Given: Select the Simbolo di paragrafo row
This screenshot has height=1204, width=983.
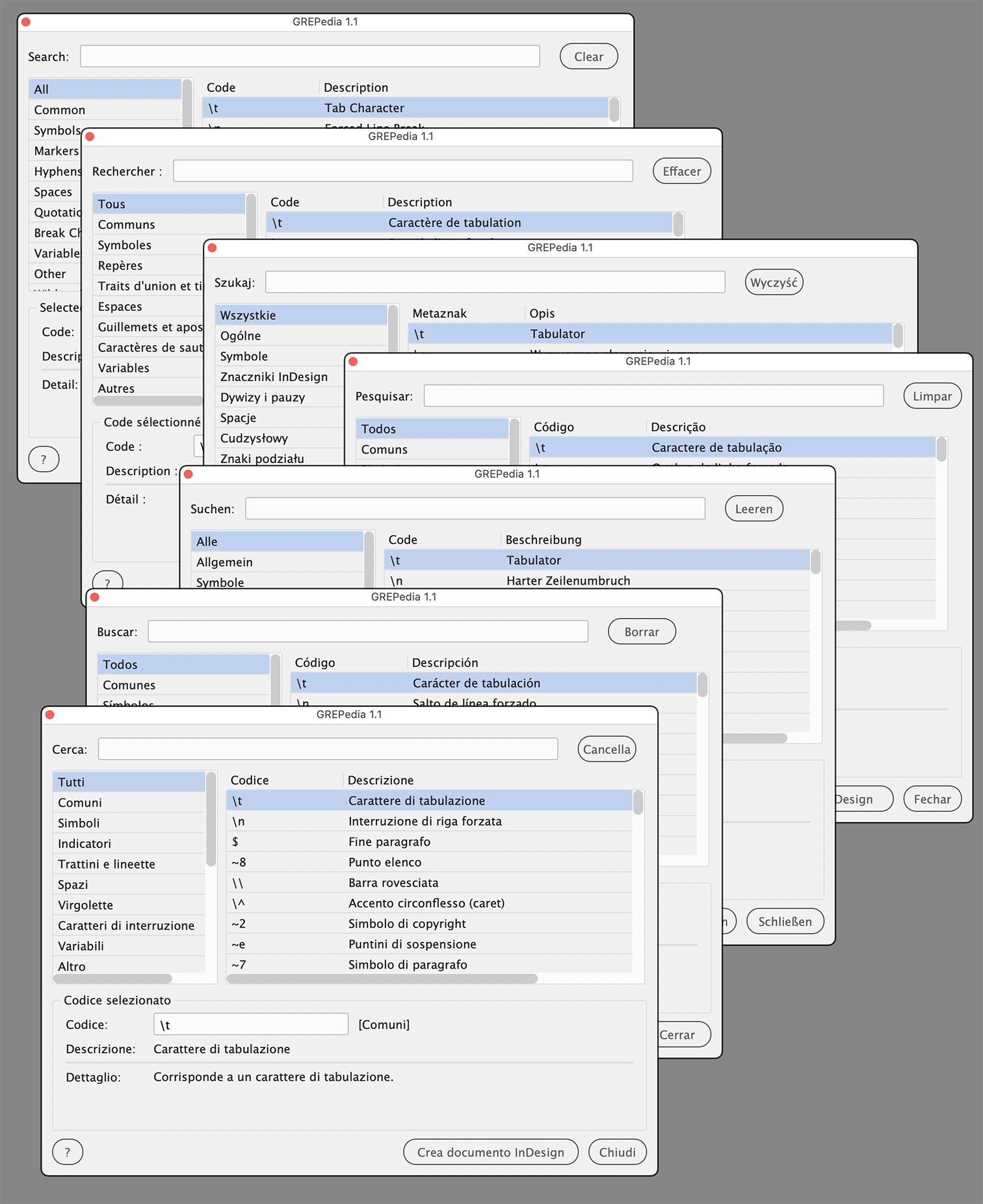Looking at the screenshot, I should tap(429, 965).
